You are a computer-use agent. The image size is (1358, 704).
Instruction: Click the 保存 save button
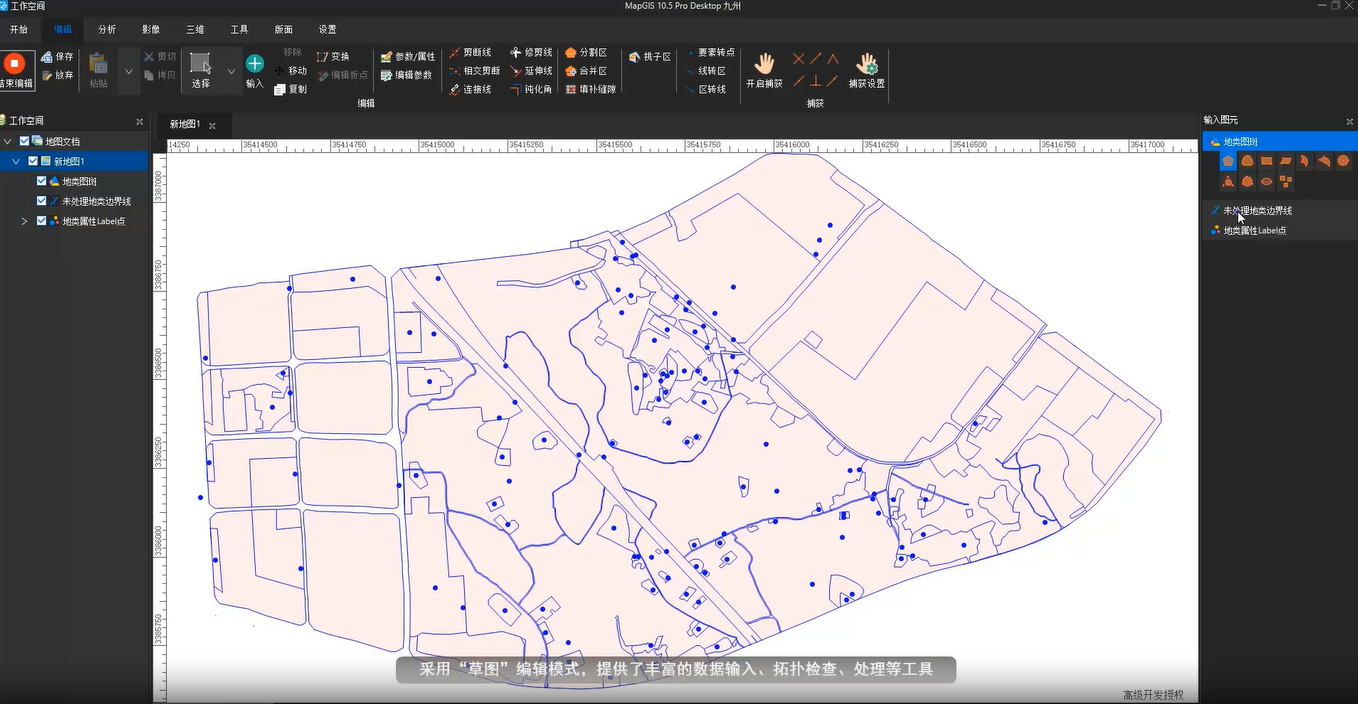pyautogui.click(x=57, y=57)
